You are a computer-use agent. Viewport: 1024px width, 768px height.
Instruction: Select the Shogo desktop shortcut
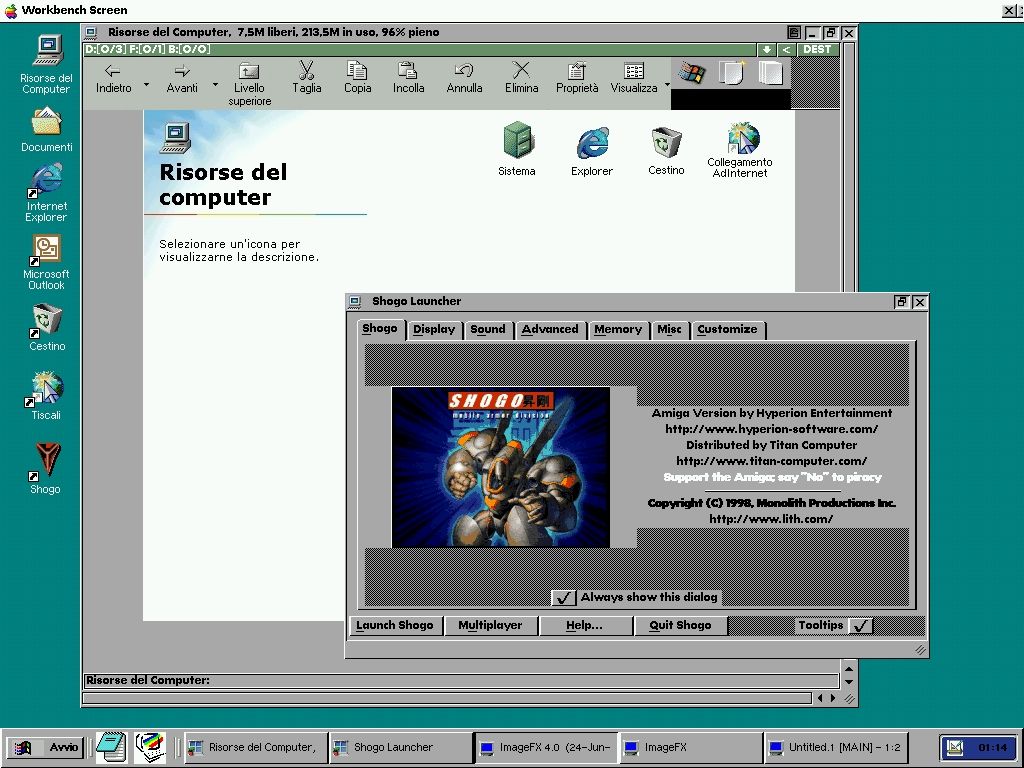coord(46,461)
